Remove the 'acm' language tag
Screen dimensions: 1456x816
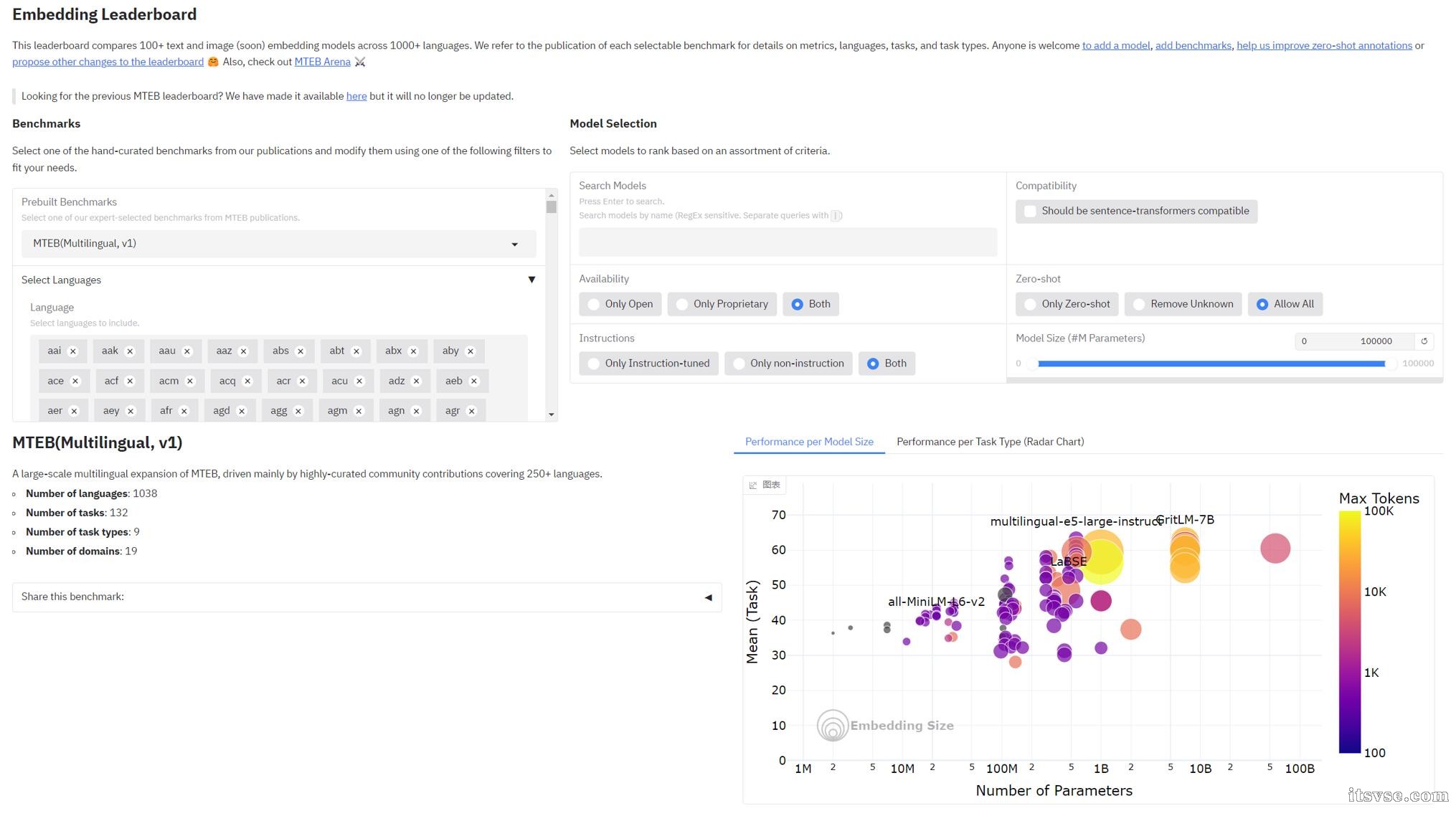[x=190, y=381]
